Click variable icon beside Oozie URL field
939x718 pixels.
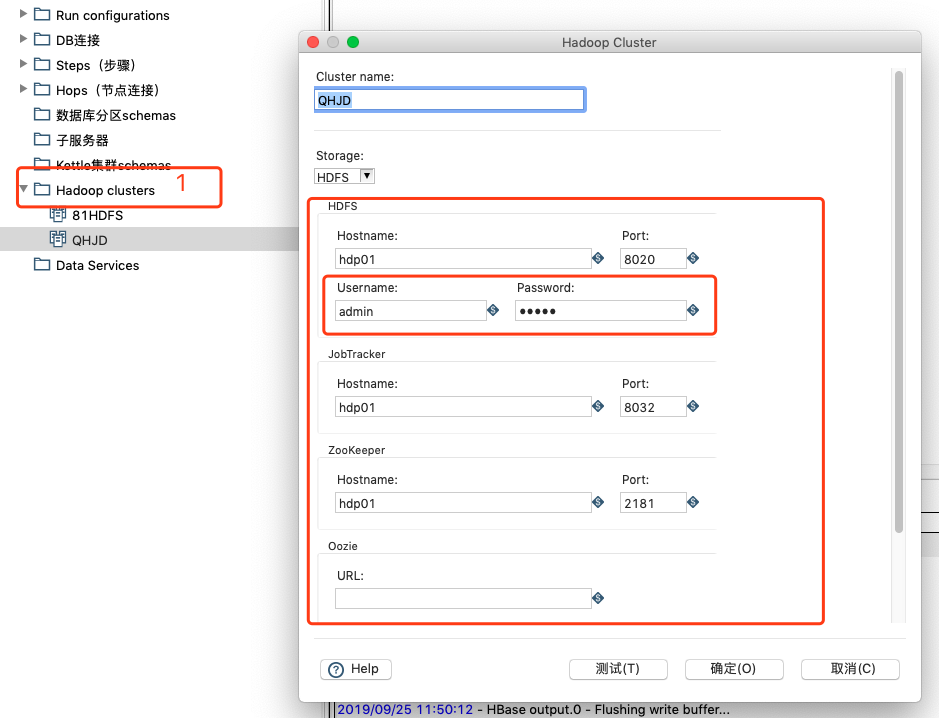[x=598, y=598]
